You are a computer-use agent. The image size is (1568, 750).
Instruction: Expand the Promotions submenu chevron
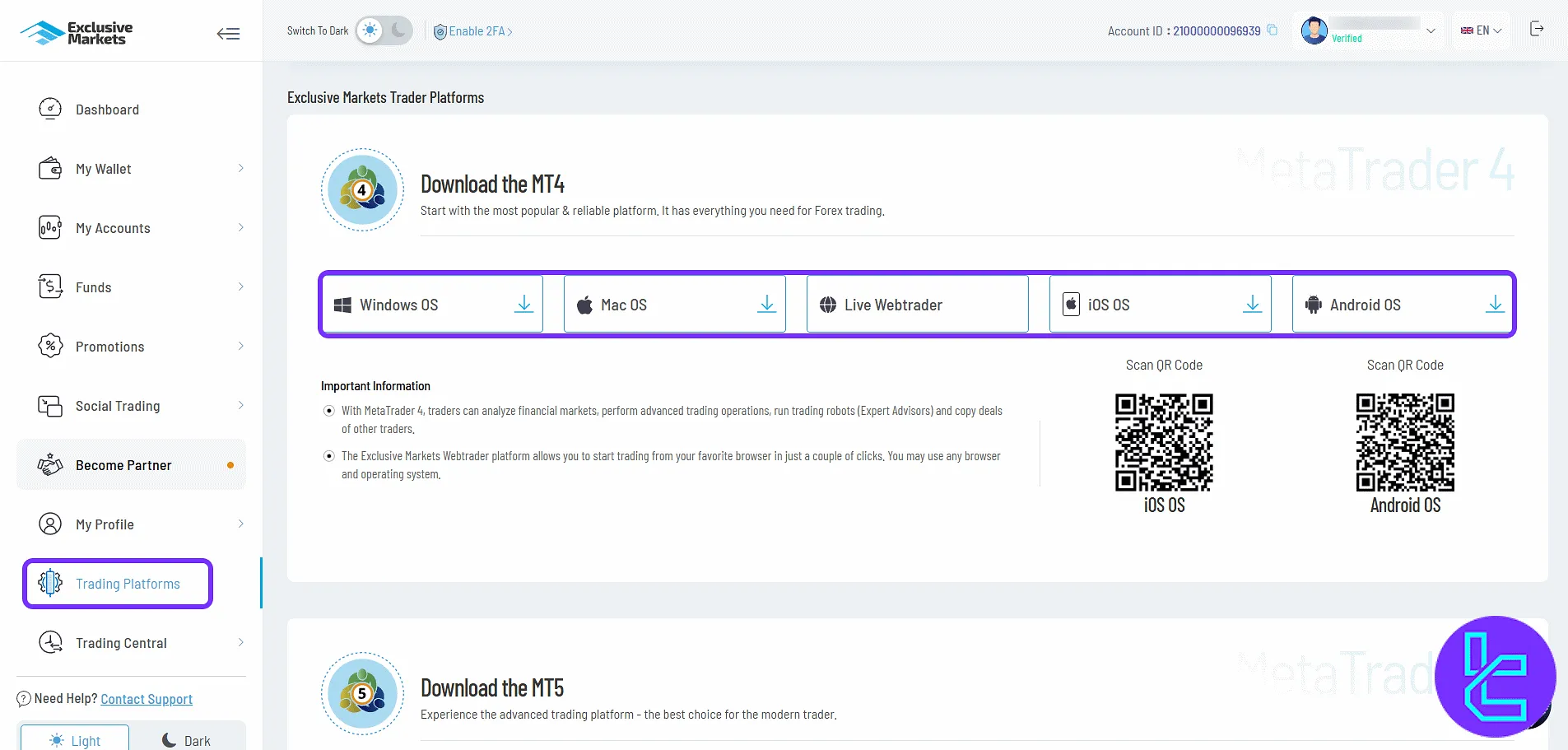pos(240,347)
